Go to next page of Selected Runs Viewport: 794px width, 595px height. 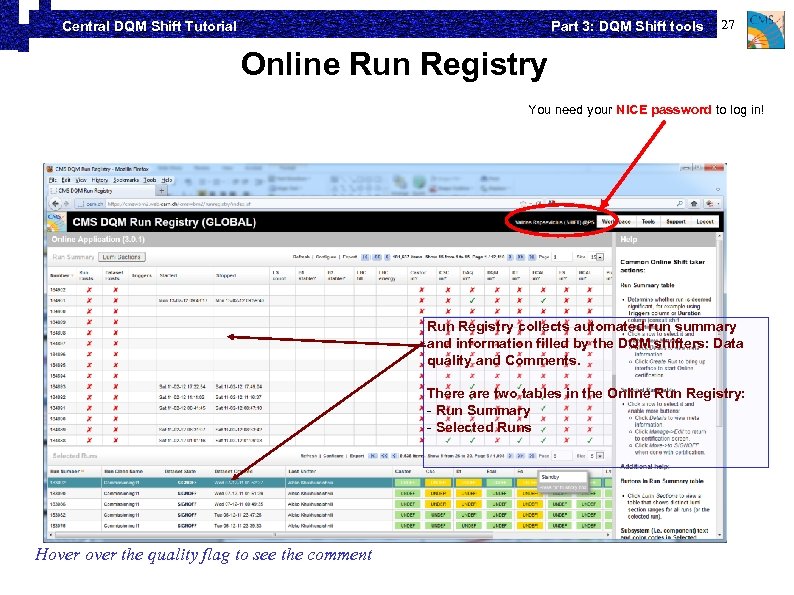tap(510, 456)
